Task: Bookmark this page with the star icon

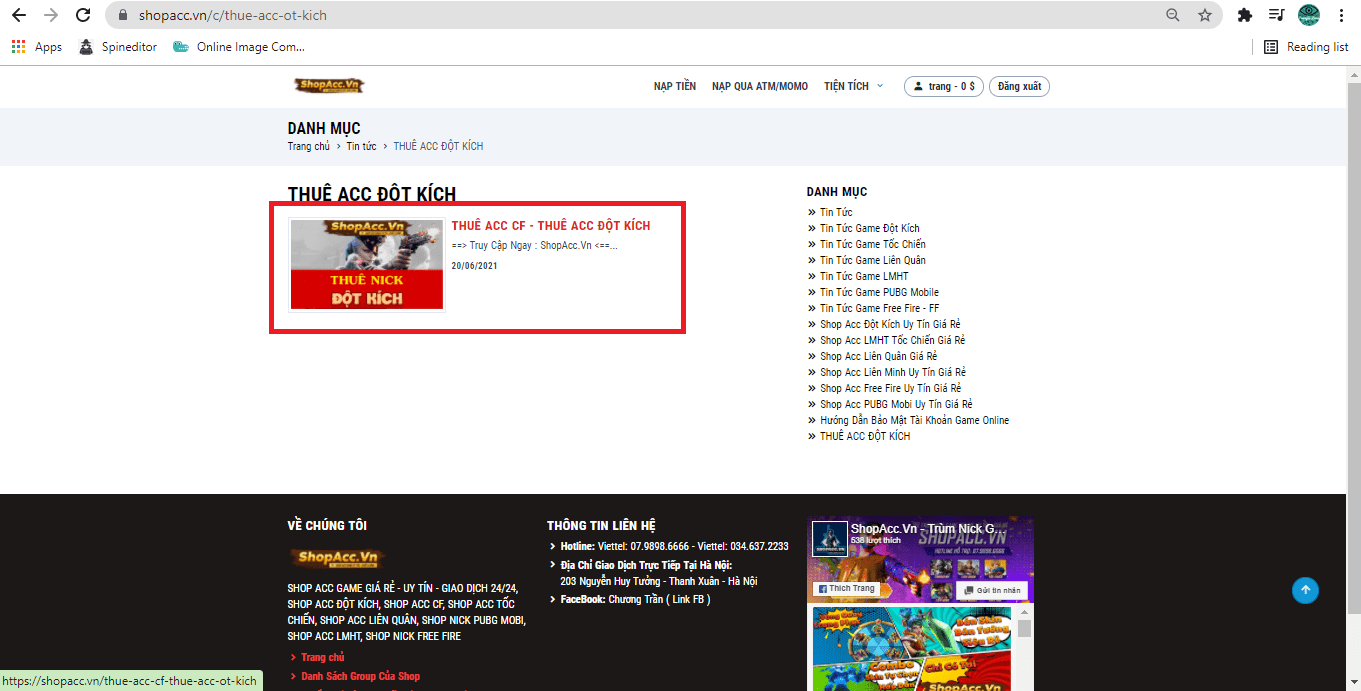Action: tap(1205, 15)
